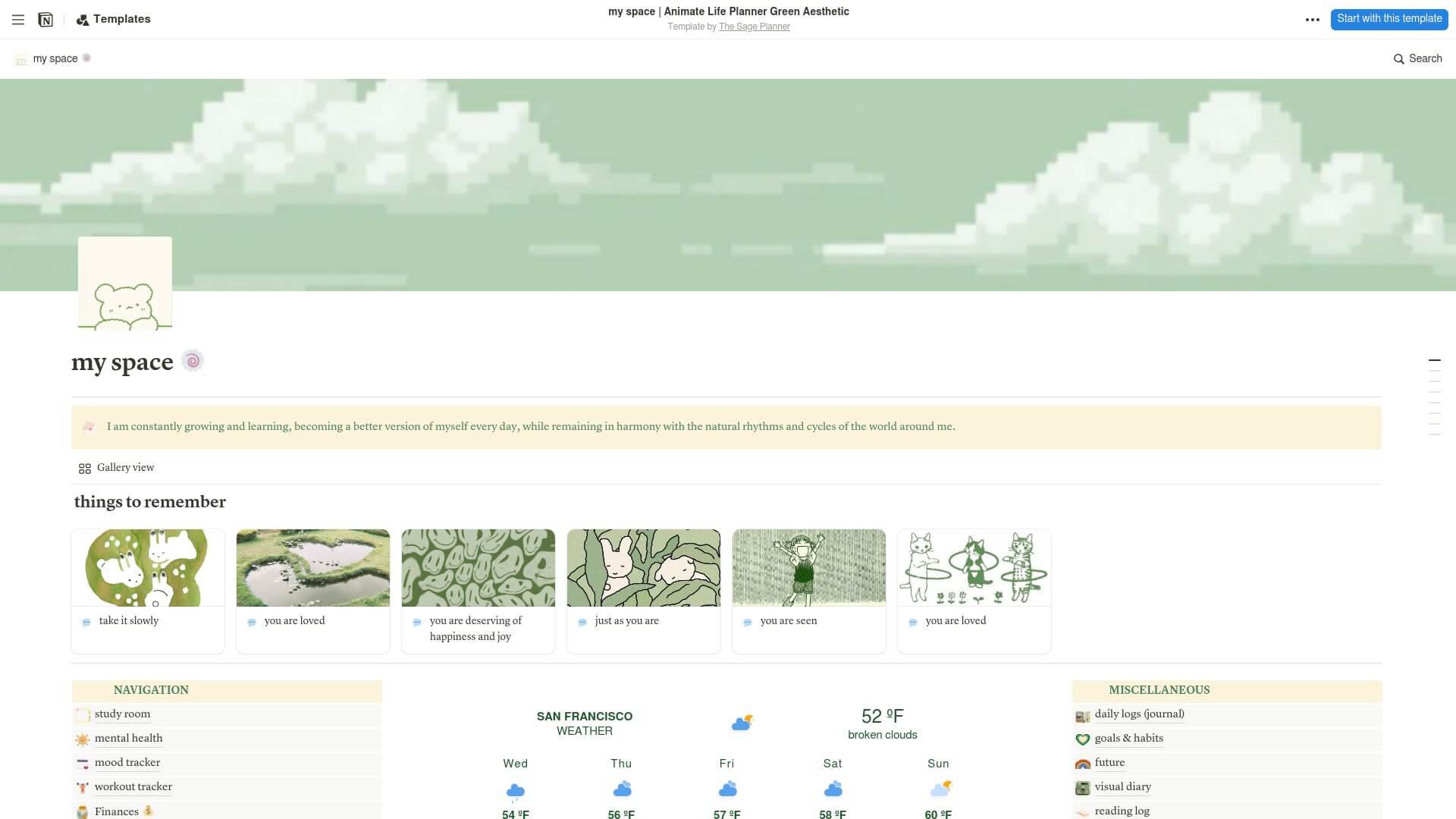Viewport: 1456px width, 819px height.
Task: Open the Templates menu item
Action: coord(114,20)
